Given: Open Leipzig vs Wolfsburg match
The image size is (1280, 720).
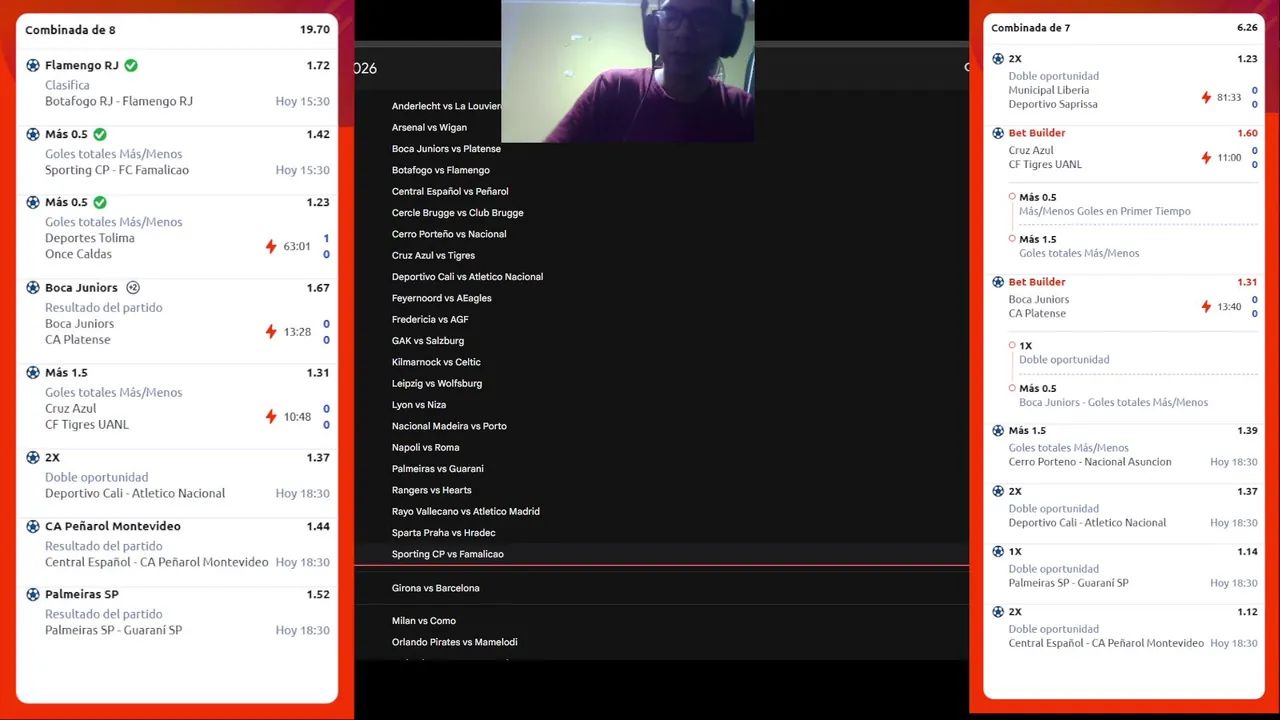Looking at the screenshot, I should [x=437, y=383].
